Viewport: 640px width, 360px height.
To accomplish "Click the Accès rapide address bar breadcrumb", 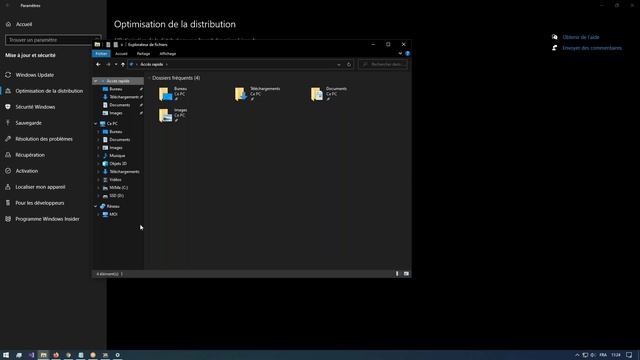I will 151,64.
